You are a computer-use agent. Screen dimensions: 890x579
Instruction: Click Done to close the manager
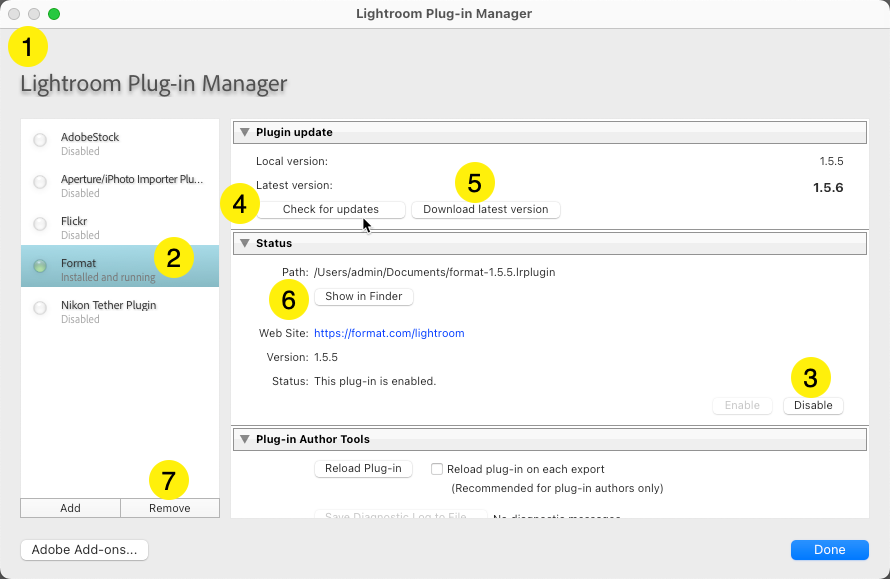tap(829, 550)
